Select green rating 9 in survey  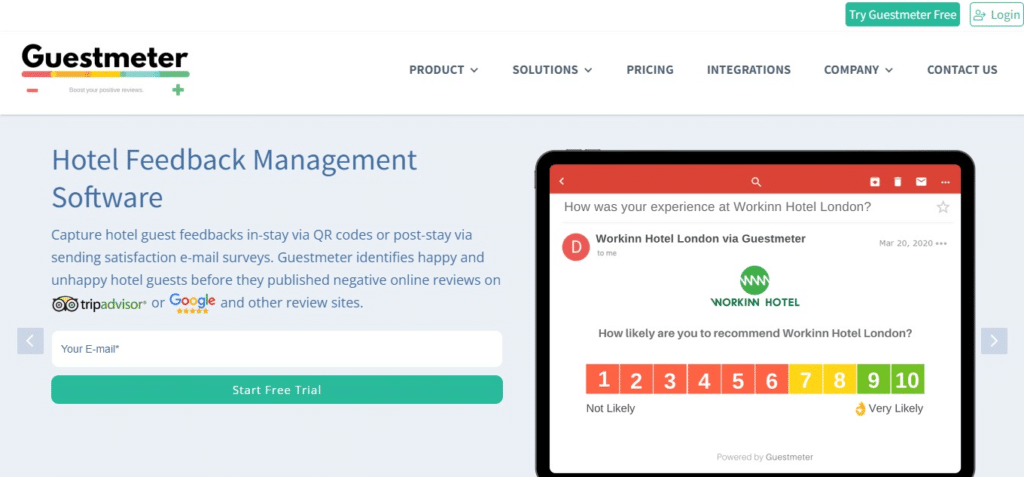874,379
